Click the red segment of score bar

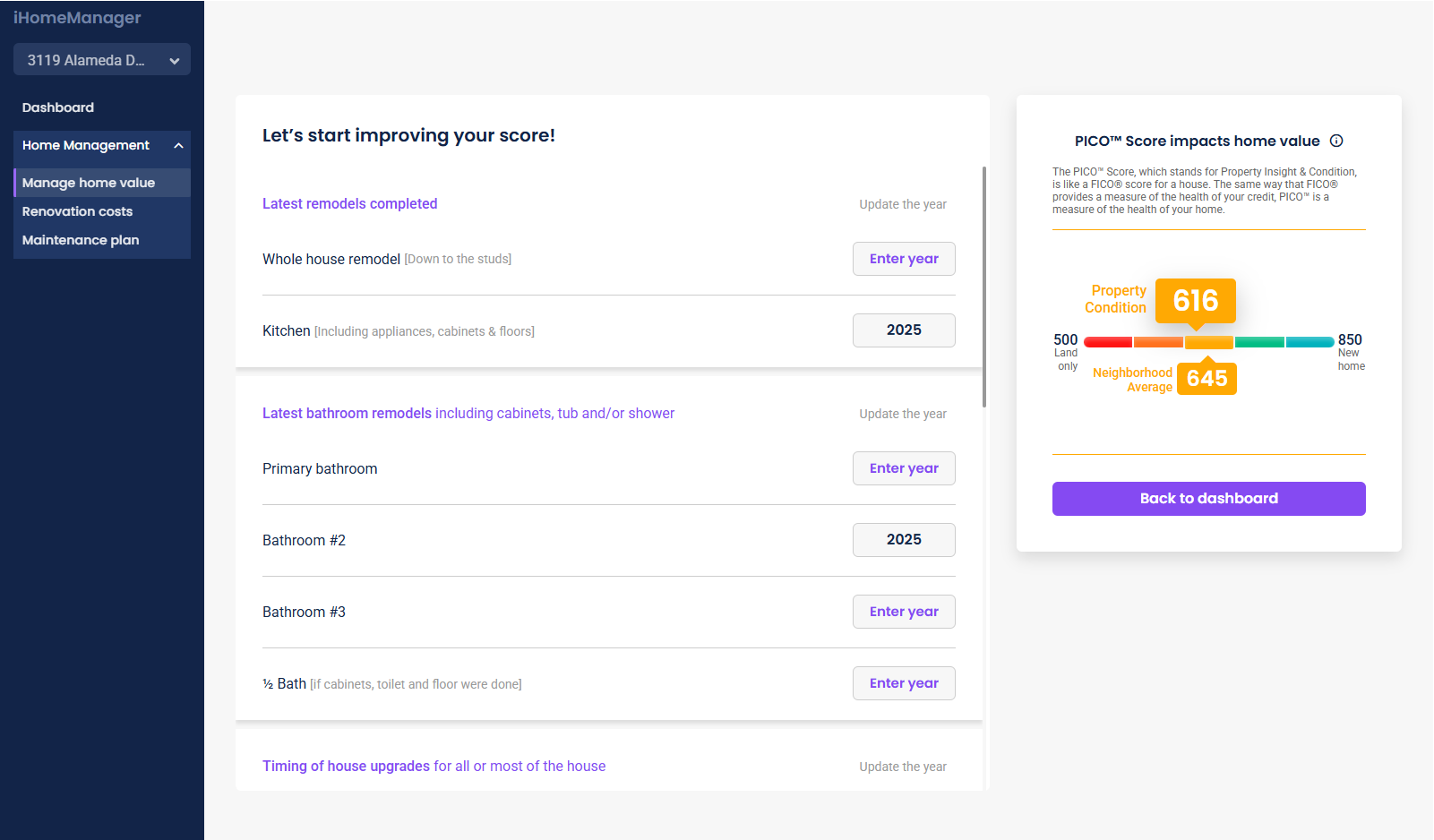click(1108, 342)
